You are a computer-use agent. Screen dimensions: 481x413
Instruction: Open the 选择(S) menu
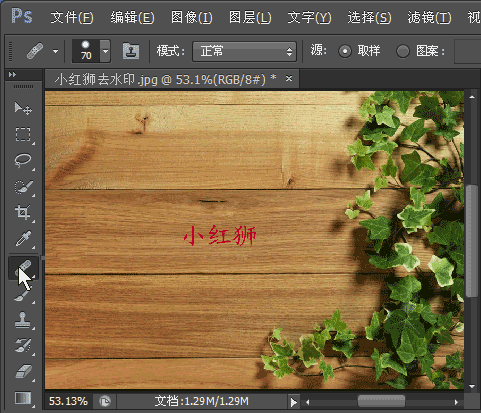click(x=369, y=17)
